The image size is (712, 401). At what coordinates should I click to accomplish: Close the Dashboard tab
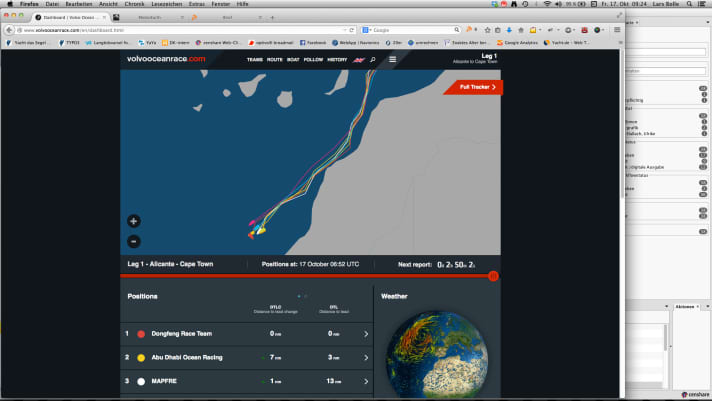pyautogui.click(x=104, y=17)
